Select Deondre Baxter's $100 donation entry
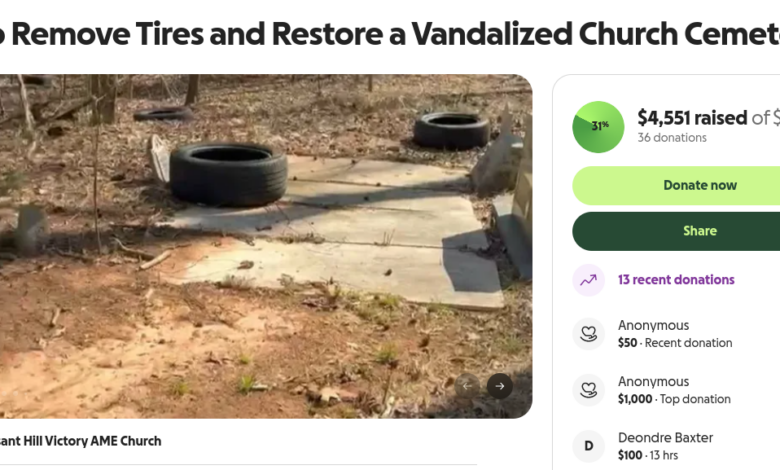This screenshot has width=780, height=470. coord(676,446)
